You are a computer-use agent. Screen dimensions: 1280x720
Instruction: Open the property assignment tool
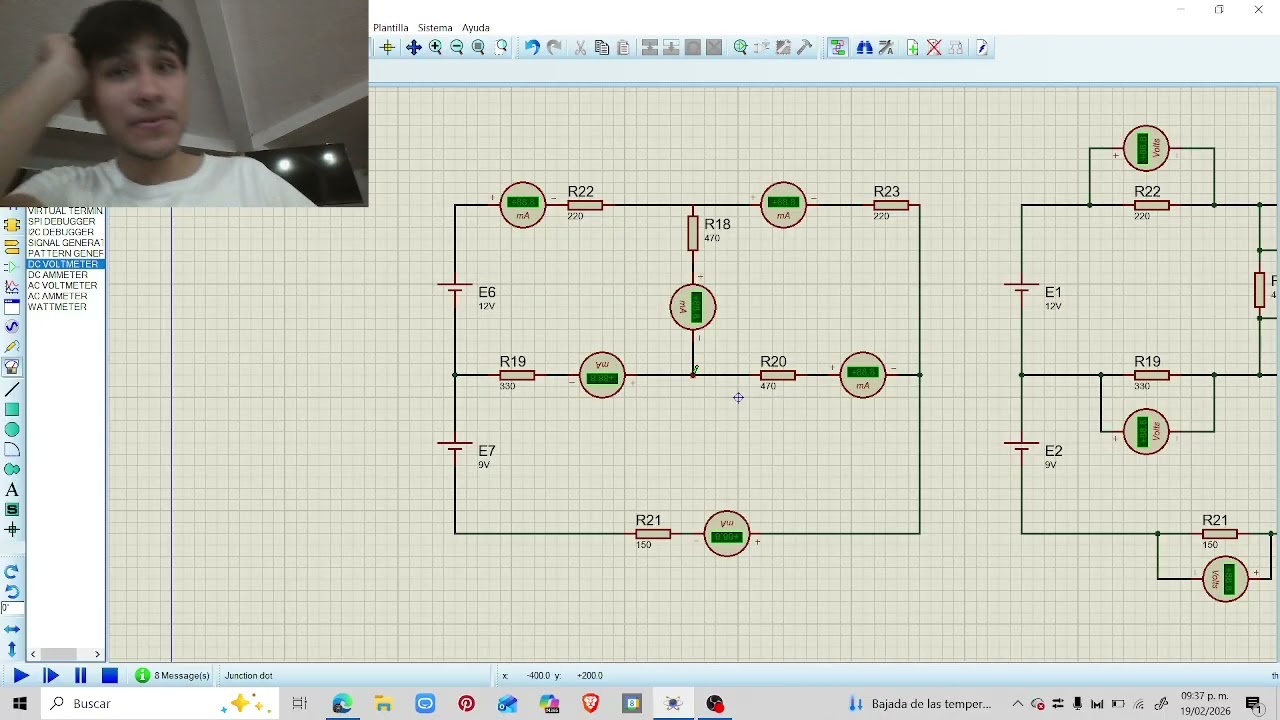[886, 47]
